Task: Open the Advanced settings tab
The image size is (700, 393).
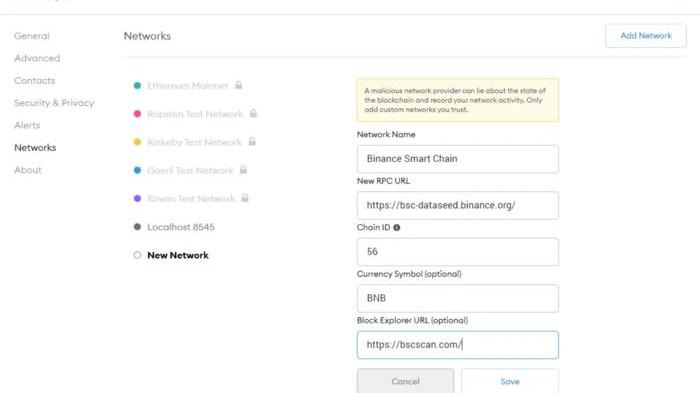Action: coord(37,58)
